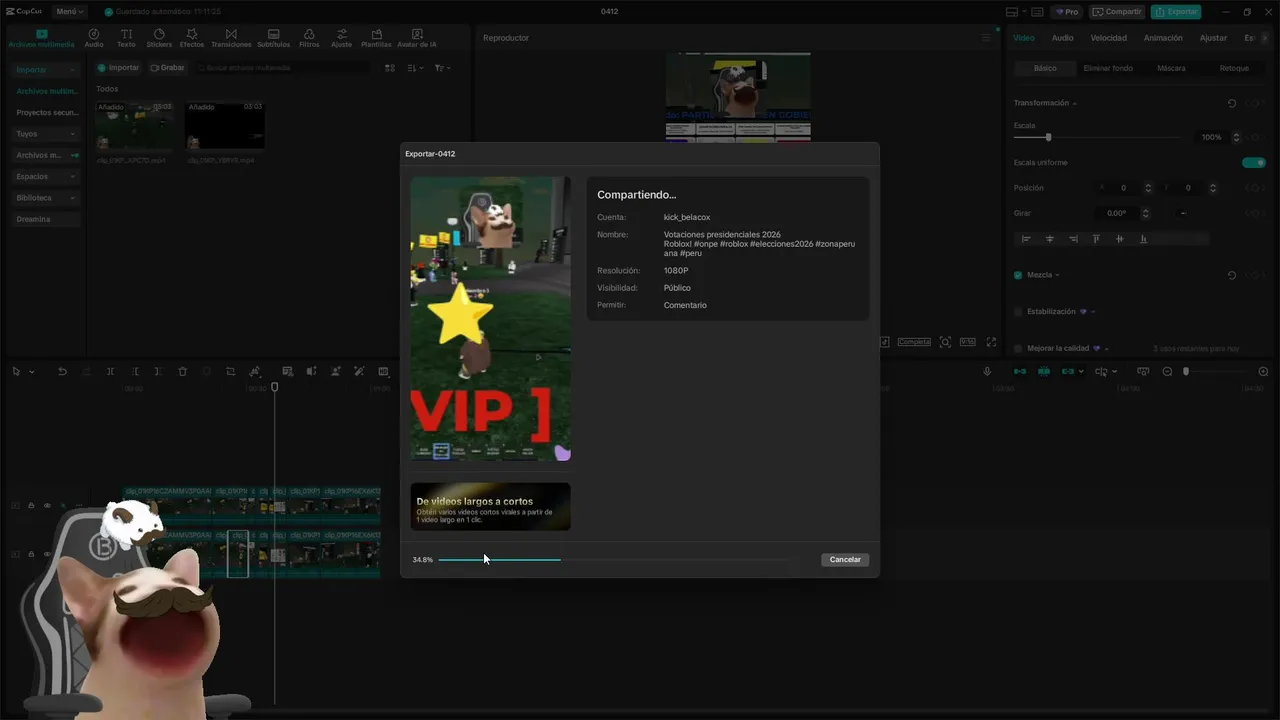This screenshot has height=720, width=1280.
Task: Open the Filtros panel
Action: 309,38
